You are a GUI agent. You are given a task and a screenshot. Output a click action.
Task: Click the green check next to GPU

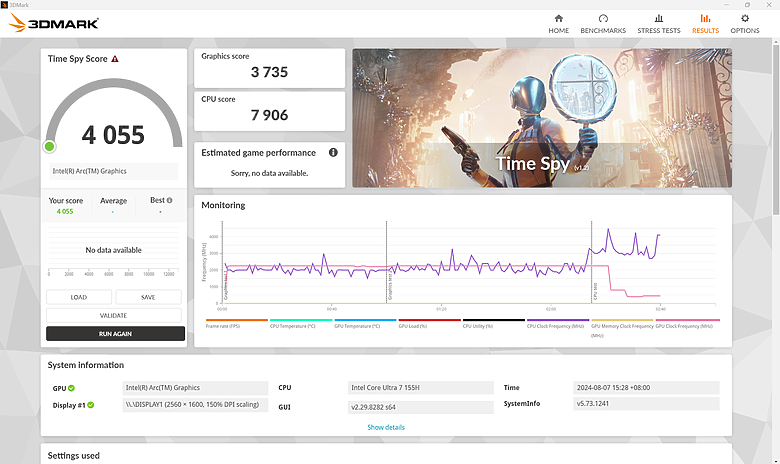[x=71, y=388]
